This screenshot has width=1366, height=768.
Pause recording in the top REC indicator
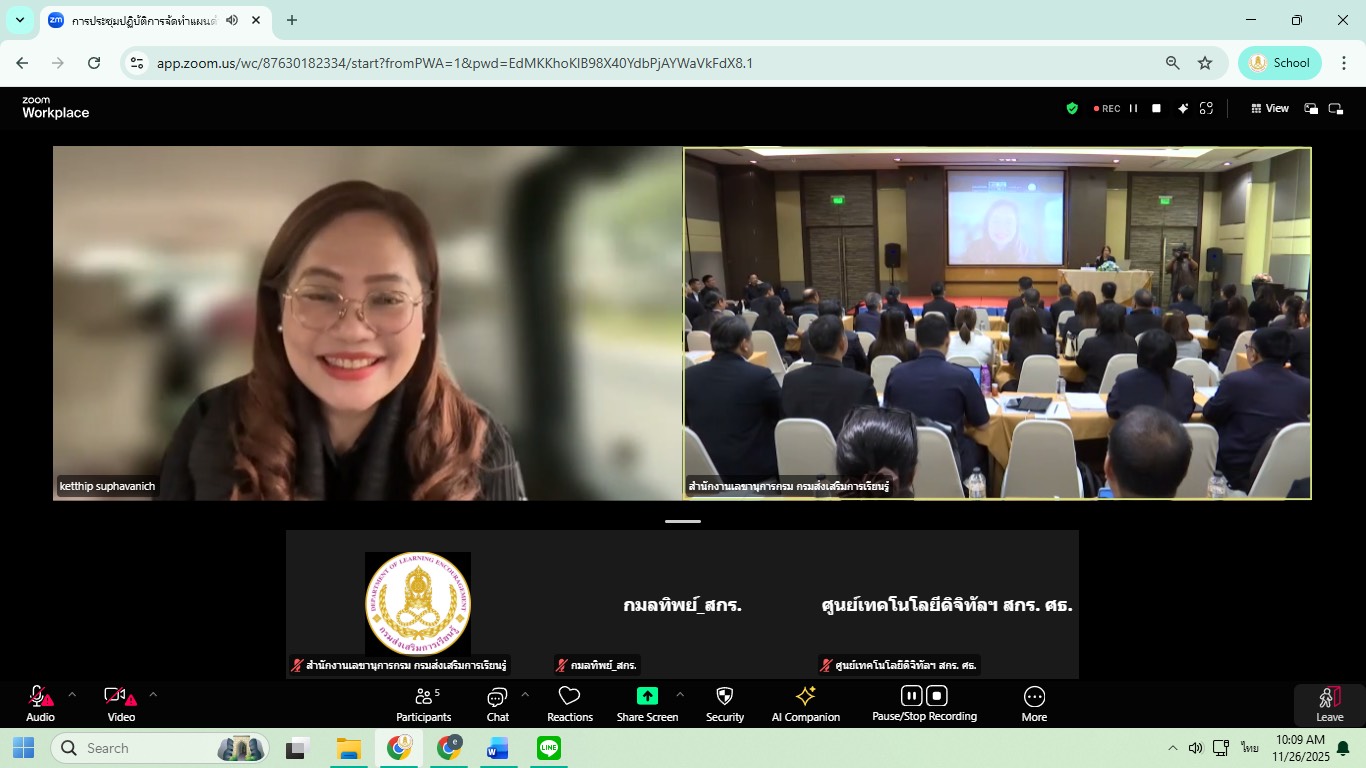[1133, 108]
